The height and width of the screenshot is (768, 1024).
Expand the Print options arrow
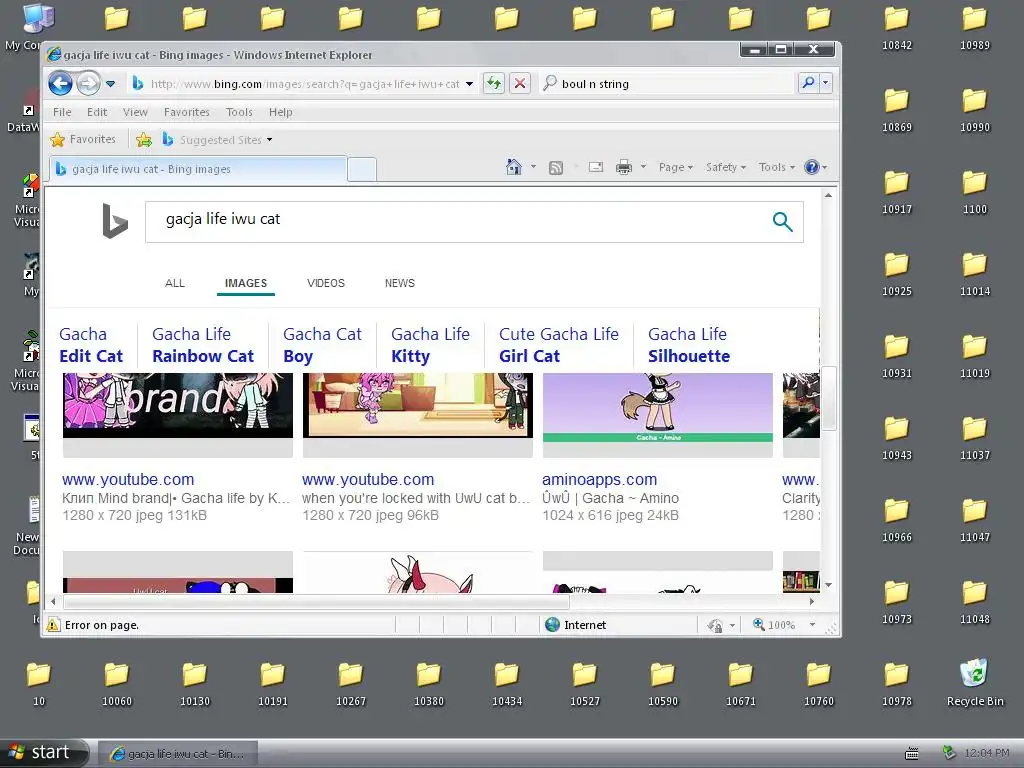click(643, 167)
